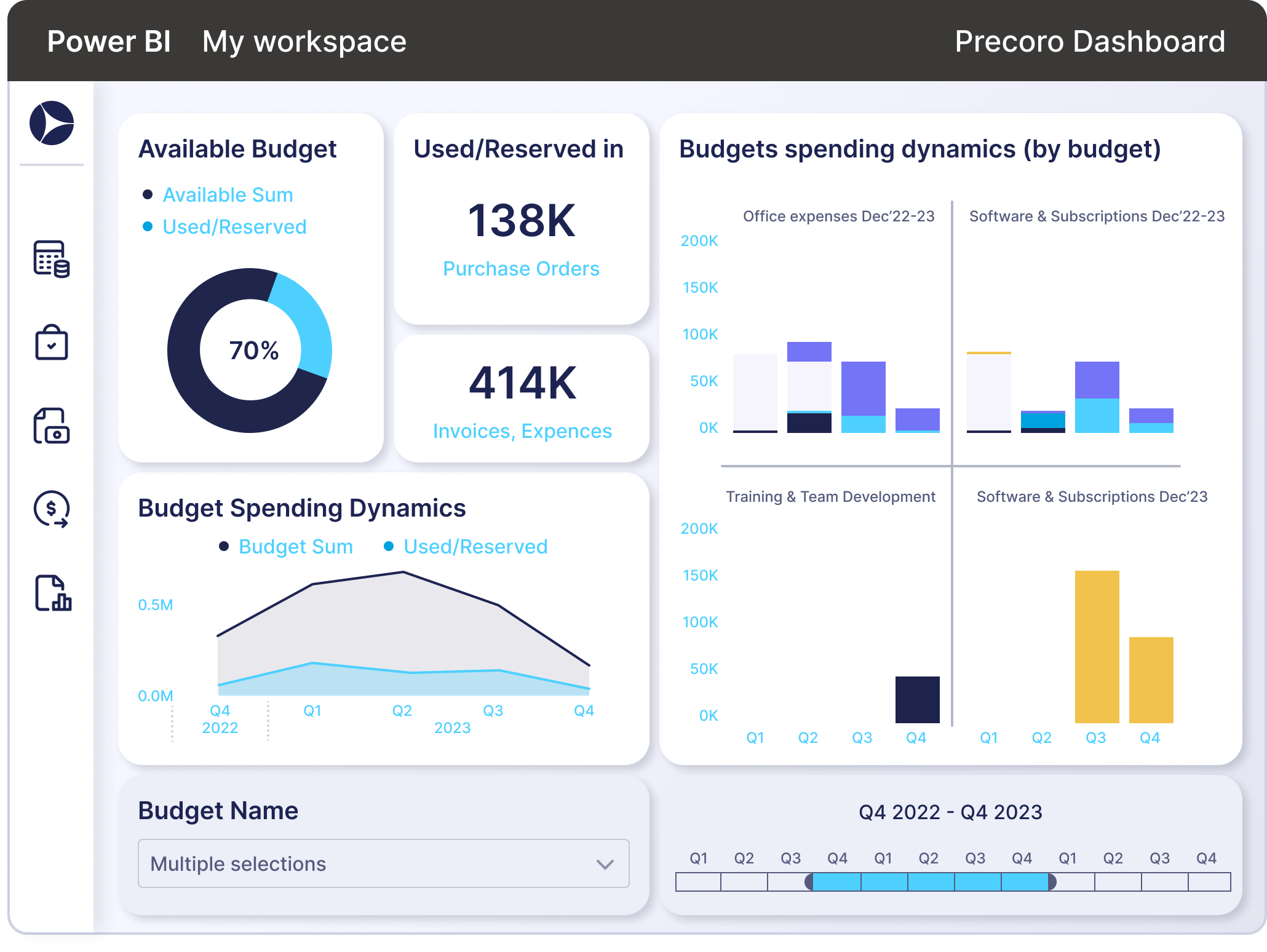Image resolution: width=1267 pixels, height=952 pixels.
Task: Click the left handle of the Q4 2022 range slider
Action: tap(810, 882)
